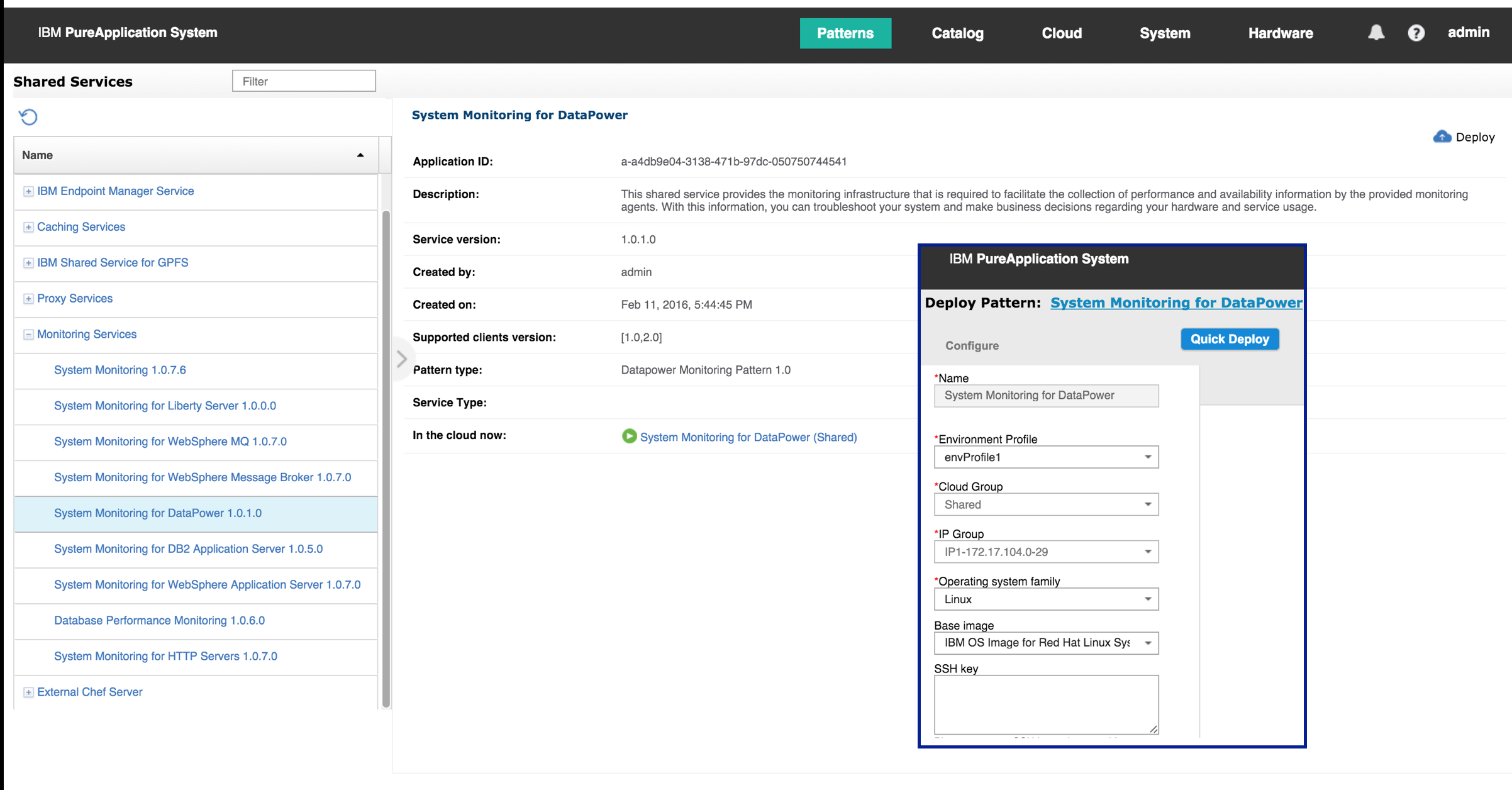Click Datapower Monitoring Pattern 1.0 text
The image size is (1512, 790).
tap(706, 370)
